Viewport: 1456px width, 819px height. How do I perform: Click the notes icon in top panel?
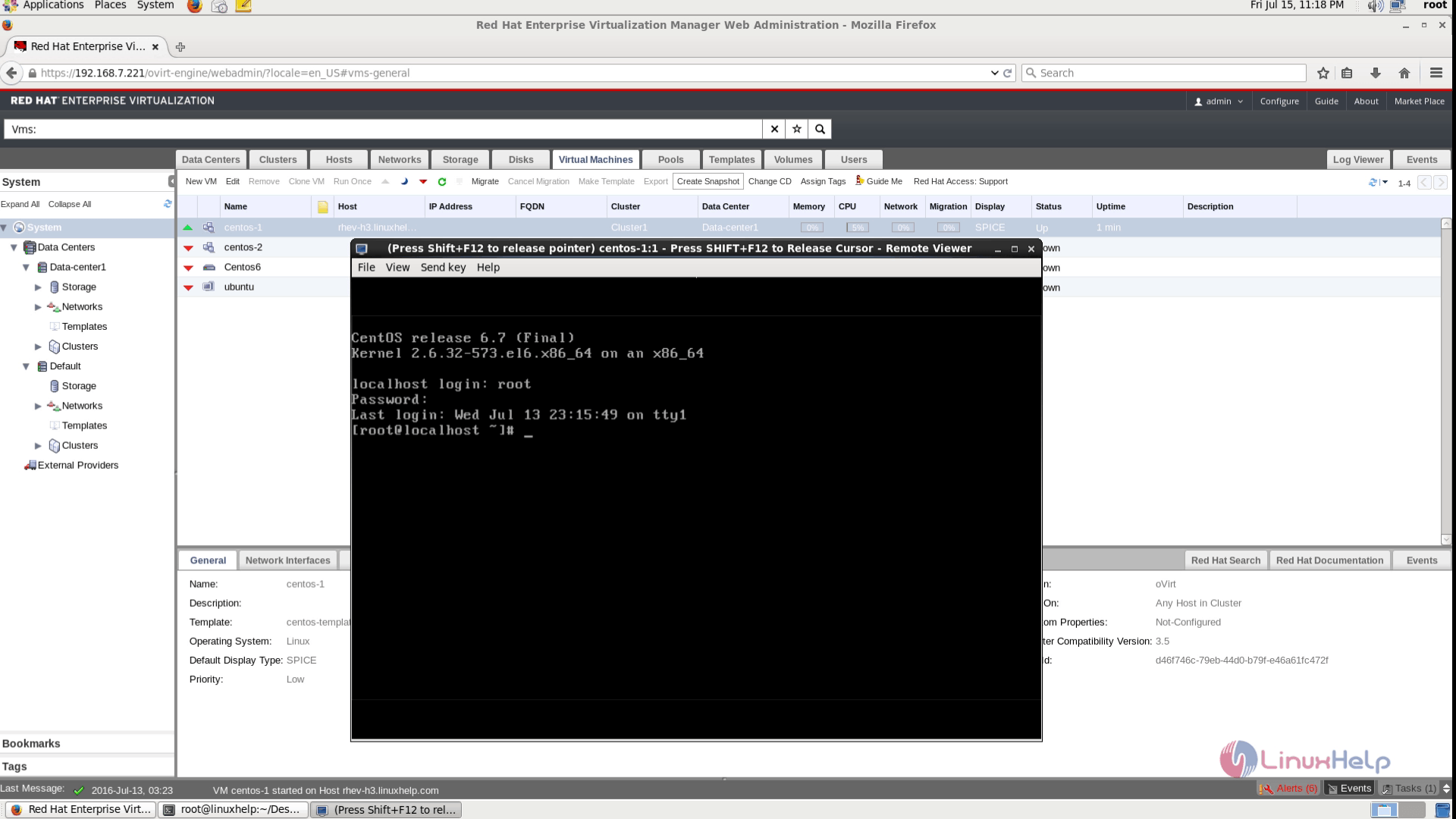click(x=243, y=6)
